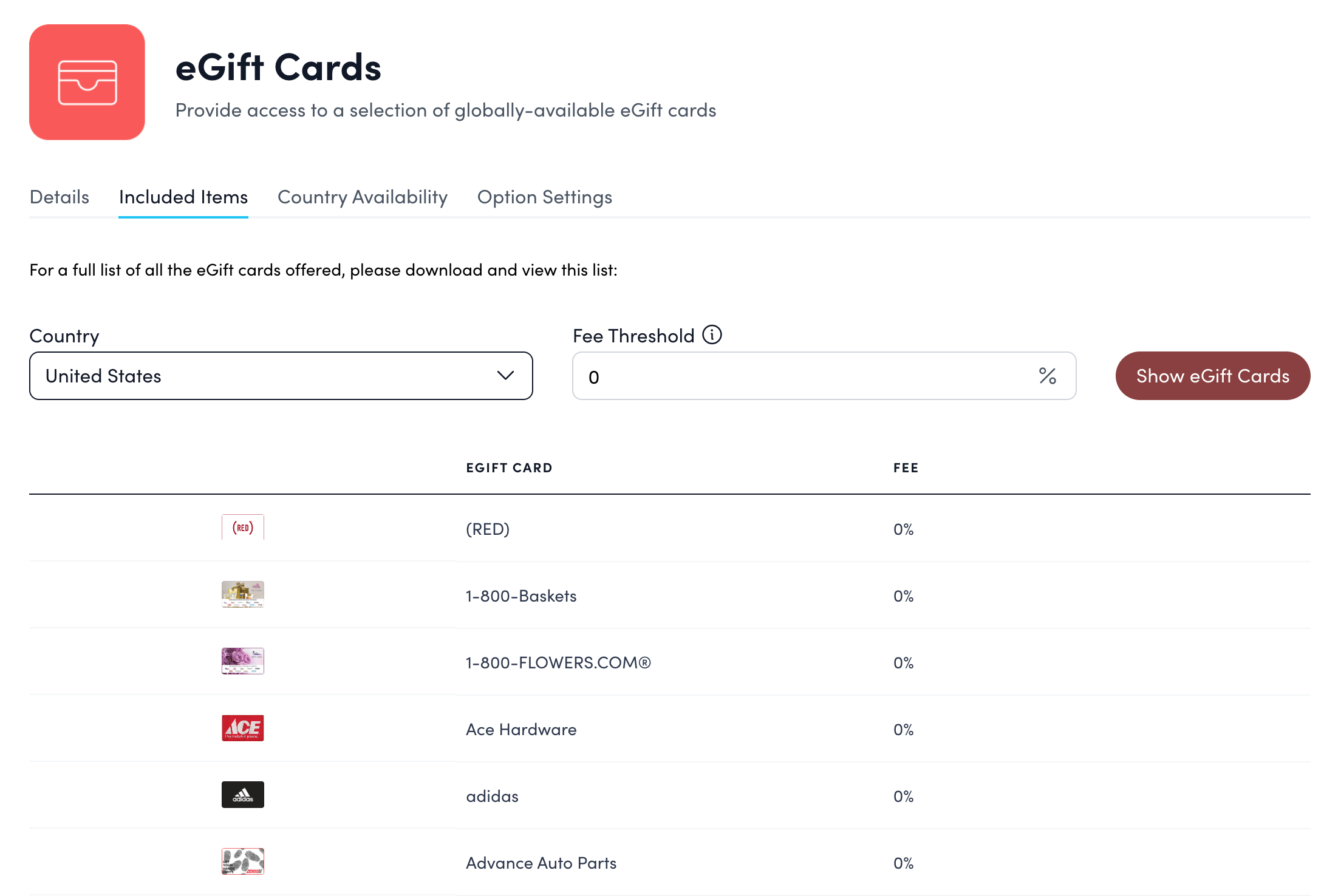Click the EGIFT CARD column header
The height and width of the screenshot is (896, 1341).
point(509,468)
